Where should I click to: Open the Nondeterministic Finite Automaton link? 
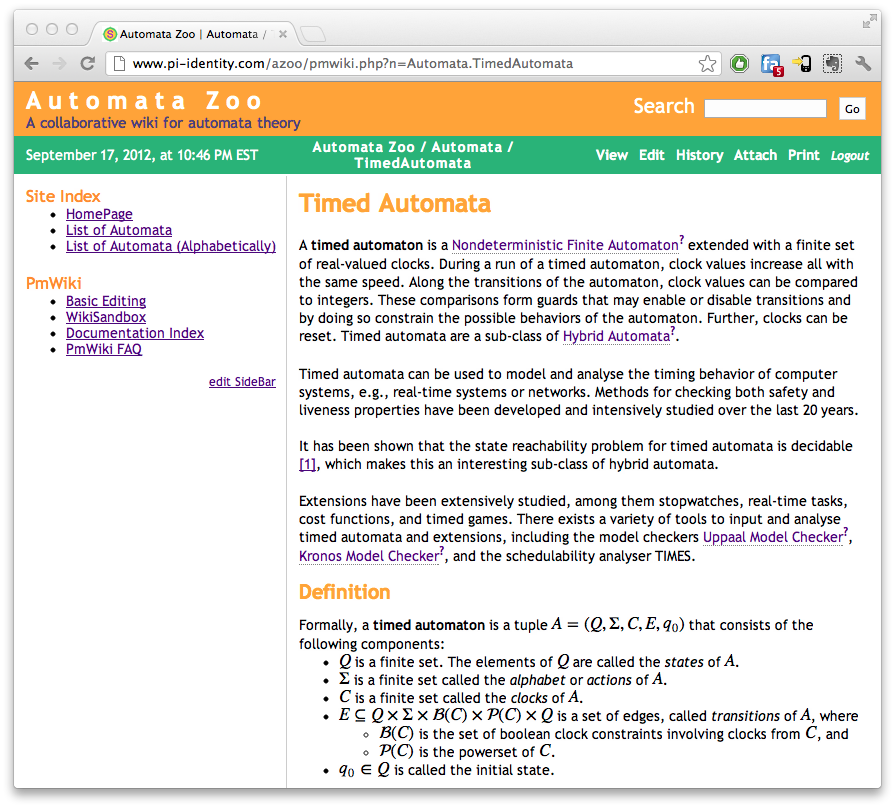click(565, 245)
